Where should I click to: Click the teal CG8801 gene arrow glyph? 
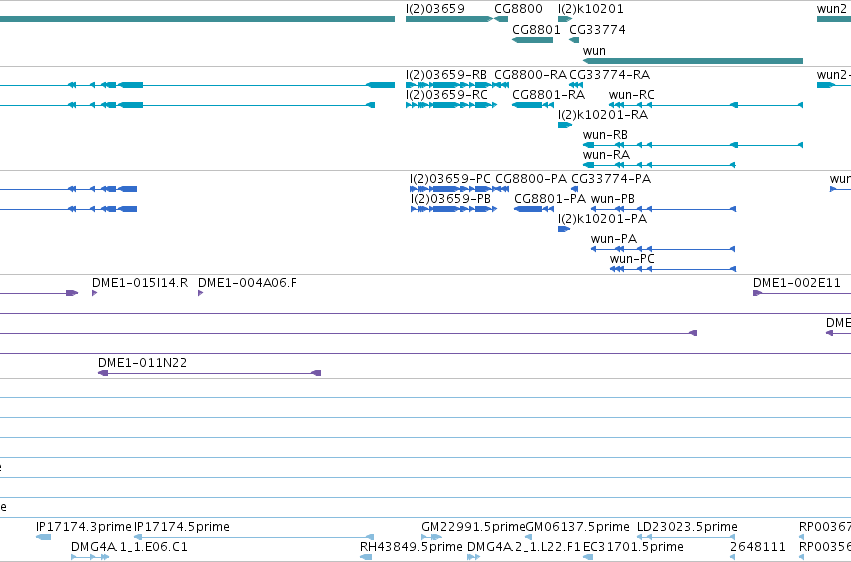coord(532,40)
